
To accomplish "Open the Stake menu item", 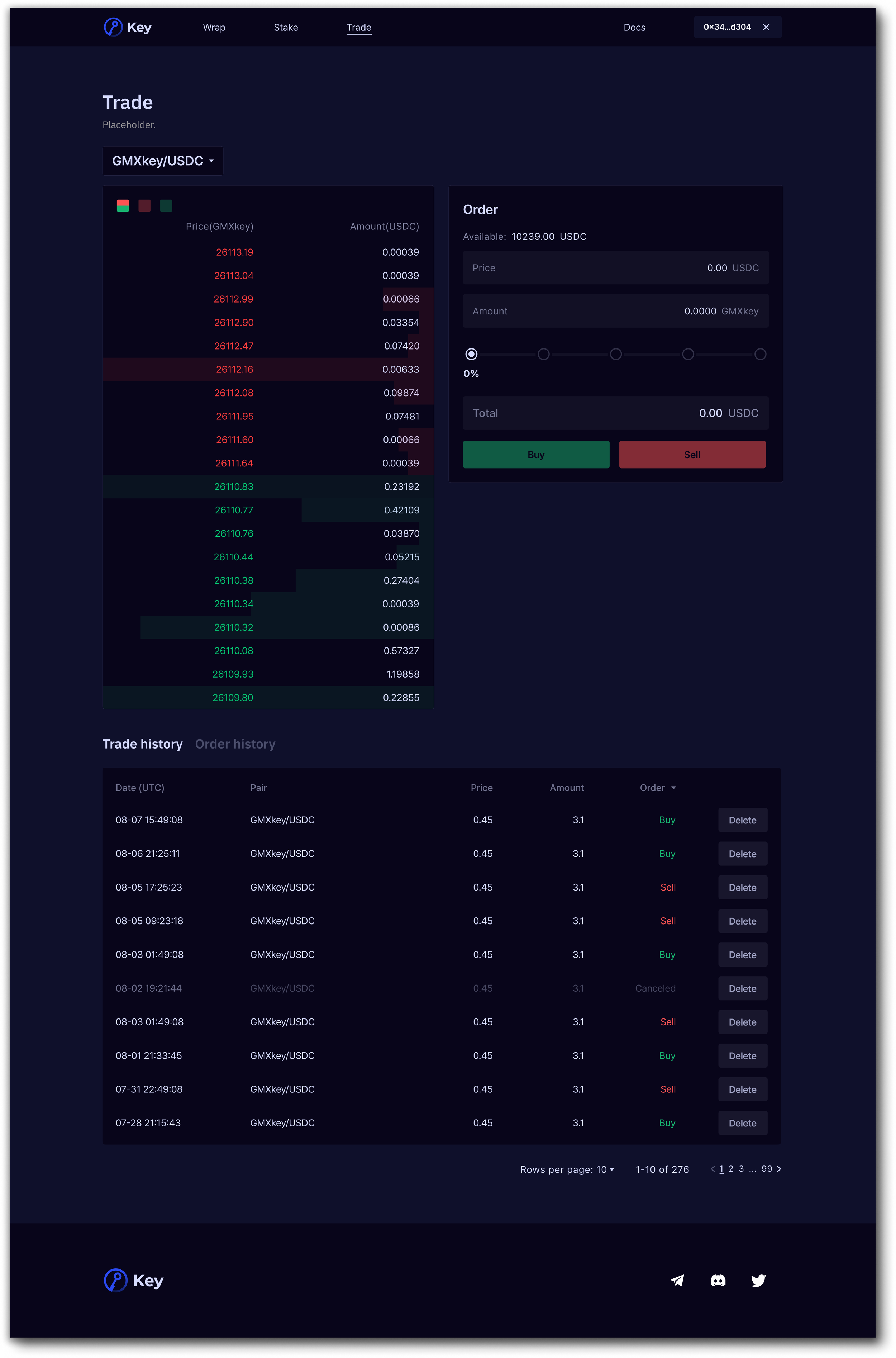I will [286, 28].
